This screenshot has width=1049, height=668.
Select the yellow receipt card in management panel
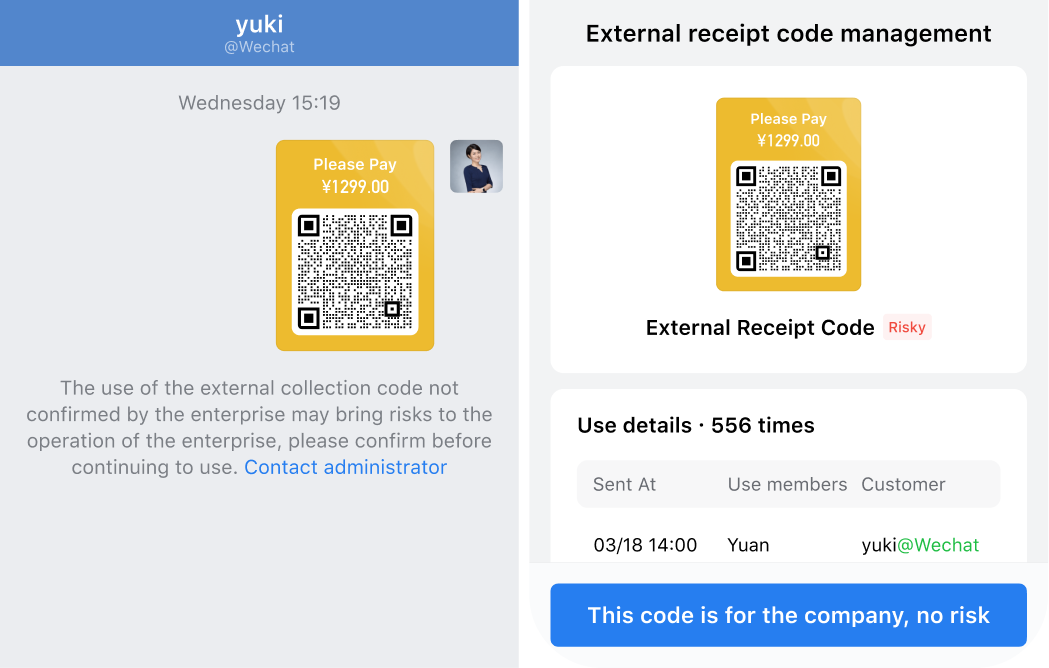click(x=789, y=194)
